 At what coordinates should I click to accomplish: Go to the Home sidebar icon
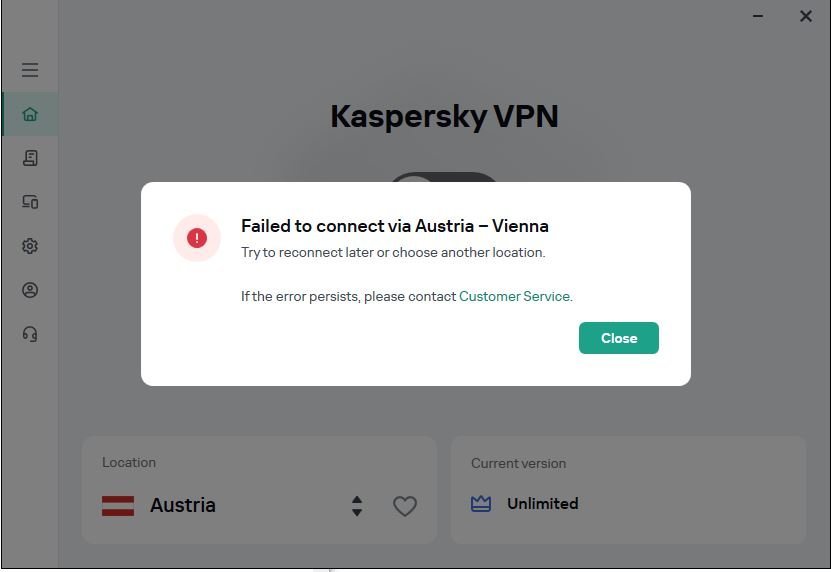[x=30, y=114]
